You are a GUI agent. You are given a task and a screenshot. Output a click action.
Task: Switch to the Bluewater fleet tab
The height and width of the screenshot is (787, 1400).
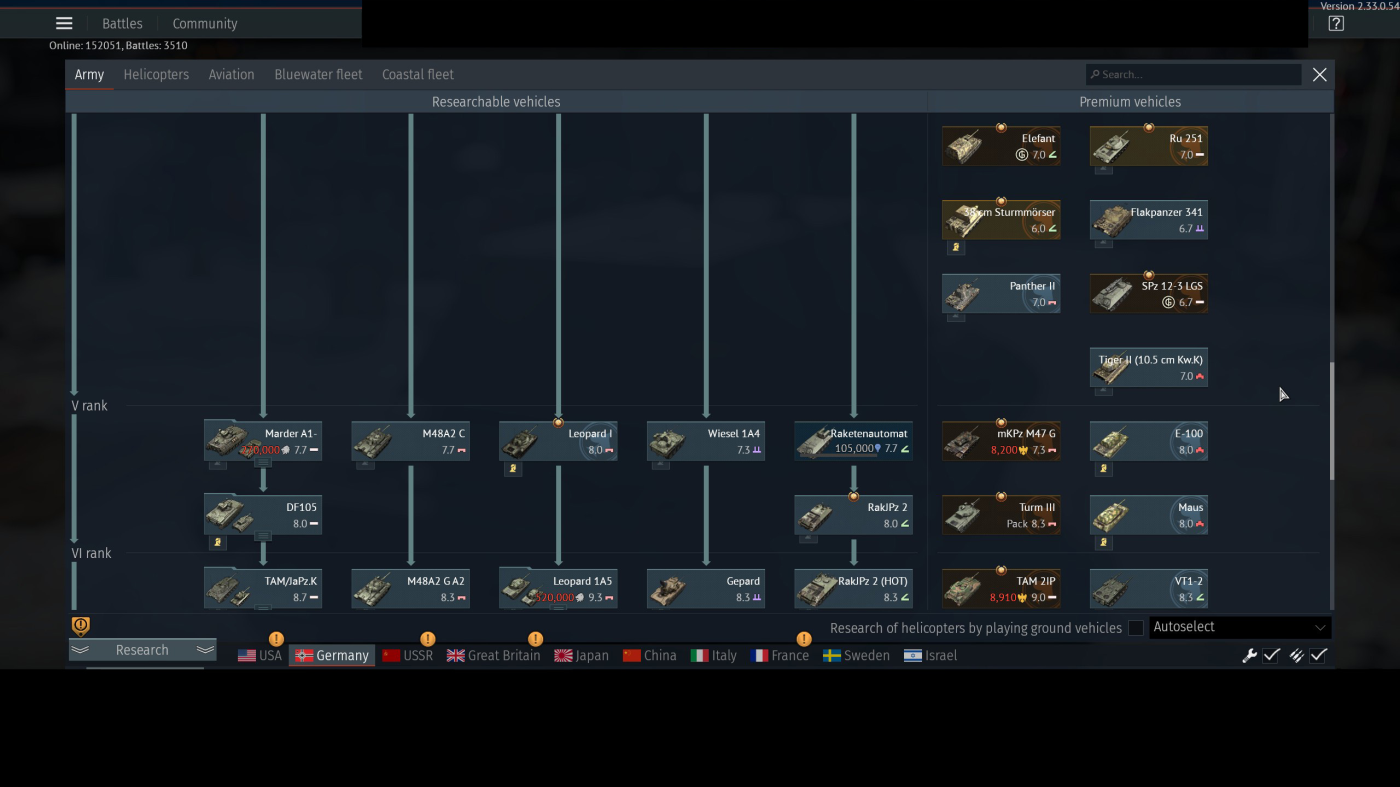tap(318, 75)
